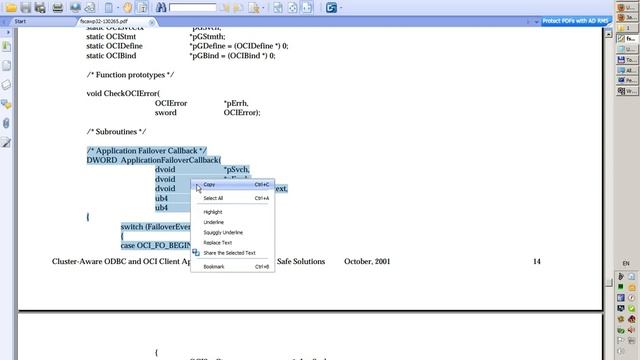Click 'static OCIBind' text line
The image size is (640, 360).
(111, 56)
